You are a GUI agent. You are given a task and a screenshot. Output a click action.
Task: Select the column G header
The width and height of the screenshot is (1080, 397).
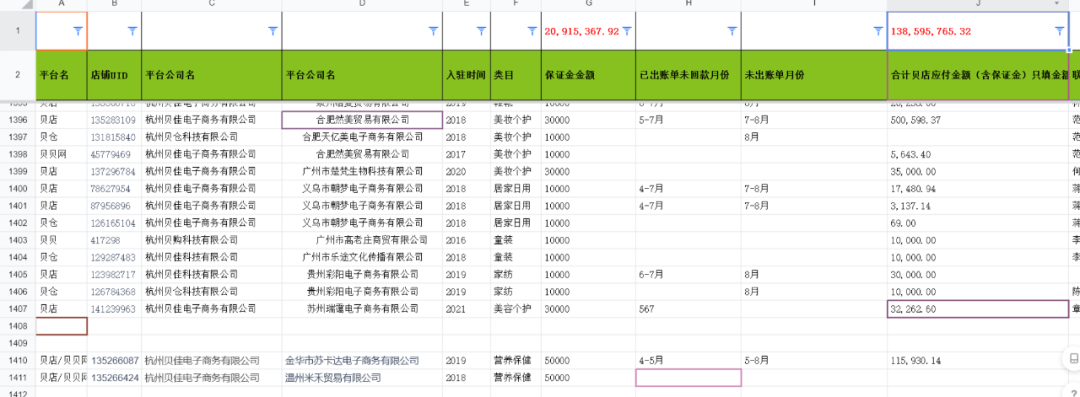click(x=588, y=3)
